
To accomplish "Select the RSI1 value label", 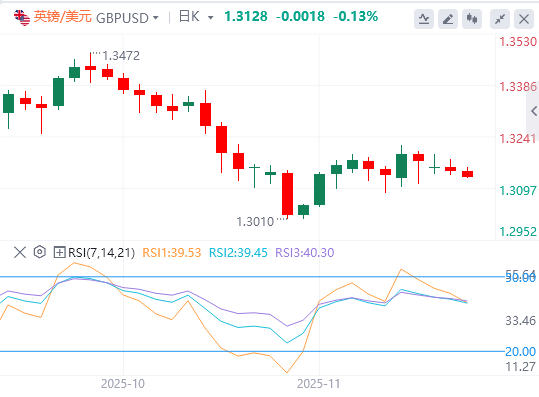I will [x=172, y=253].
